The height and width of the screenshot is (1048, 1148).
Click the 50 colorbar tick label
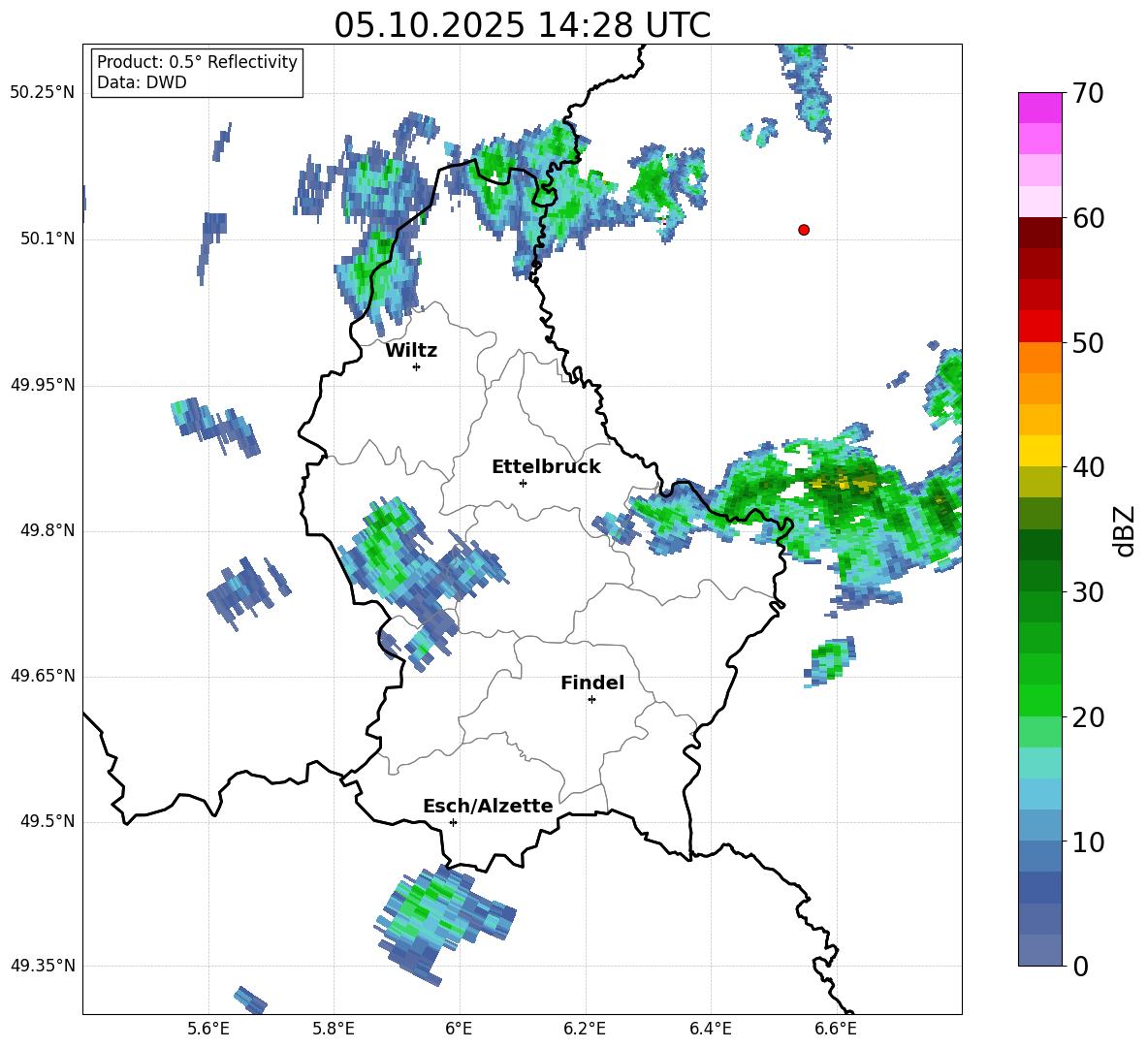click(1088, 342)
